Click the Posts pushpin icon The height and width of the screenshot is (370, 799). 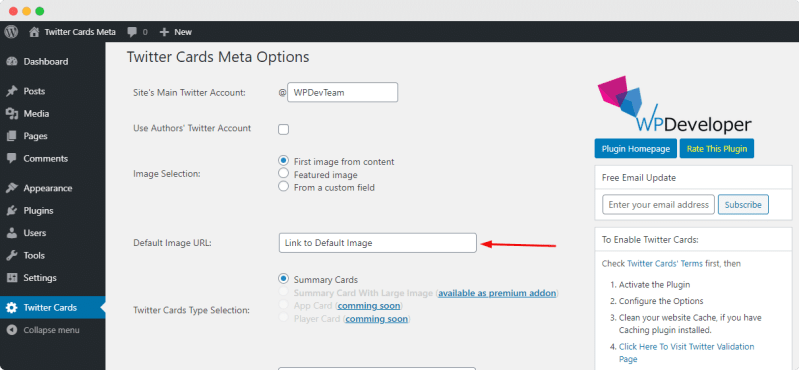pos(12,91)
